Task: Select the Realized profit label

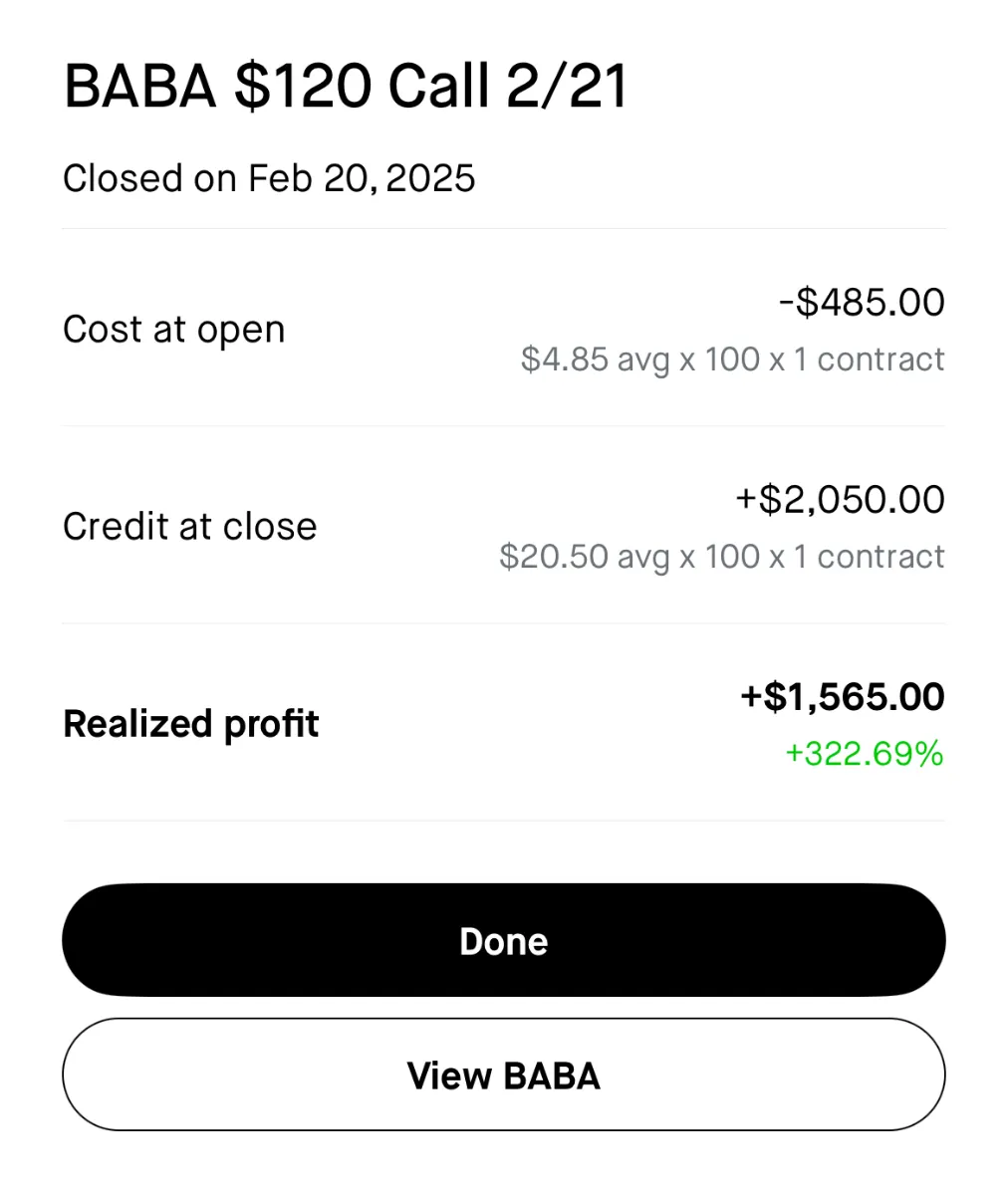Action: [191, 724]
